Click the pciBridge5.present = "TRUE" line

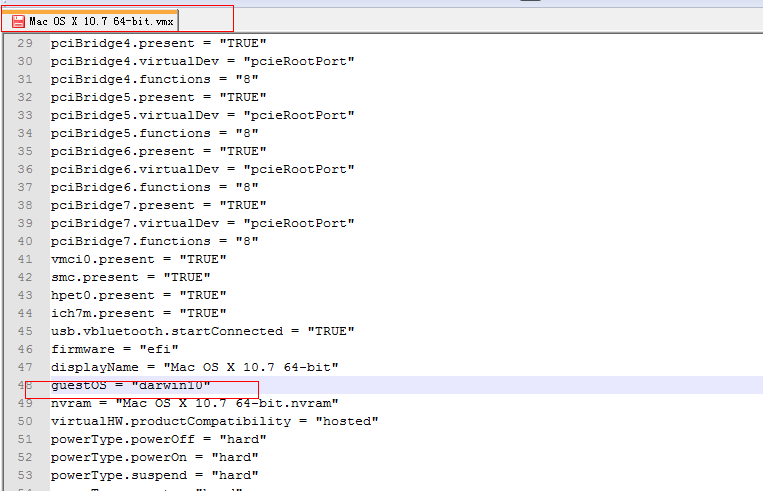(x=159, y=97)
